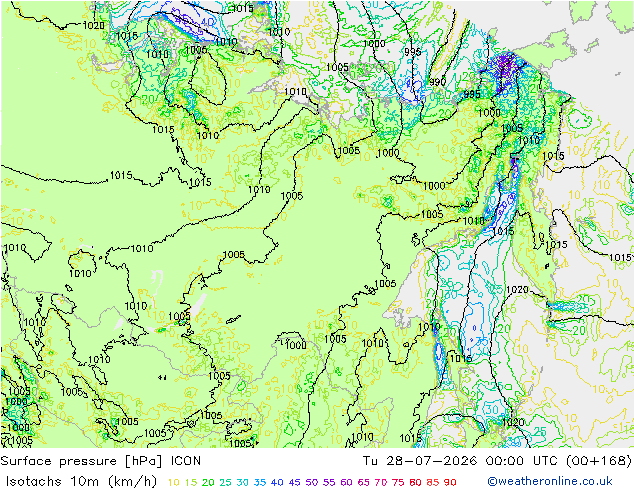634x490 pixels.
Task: Click the 90 value in isotach legend
Action: point(450,482)
